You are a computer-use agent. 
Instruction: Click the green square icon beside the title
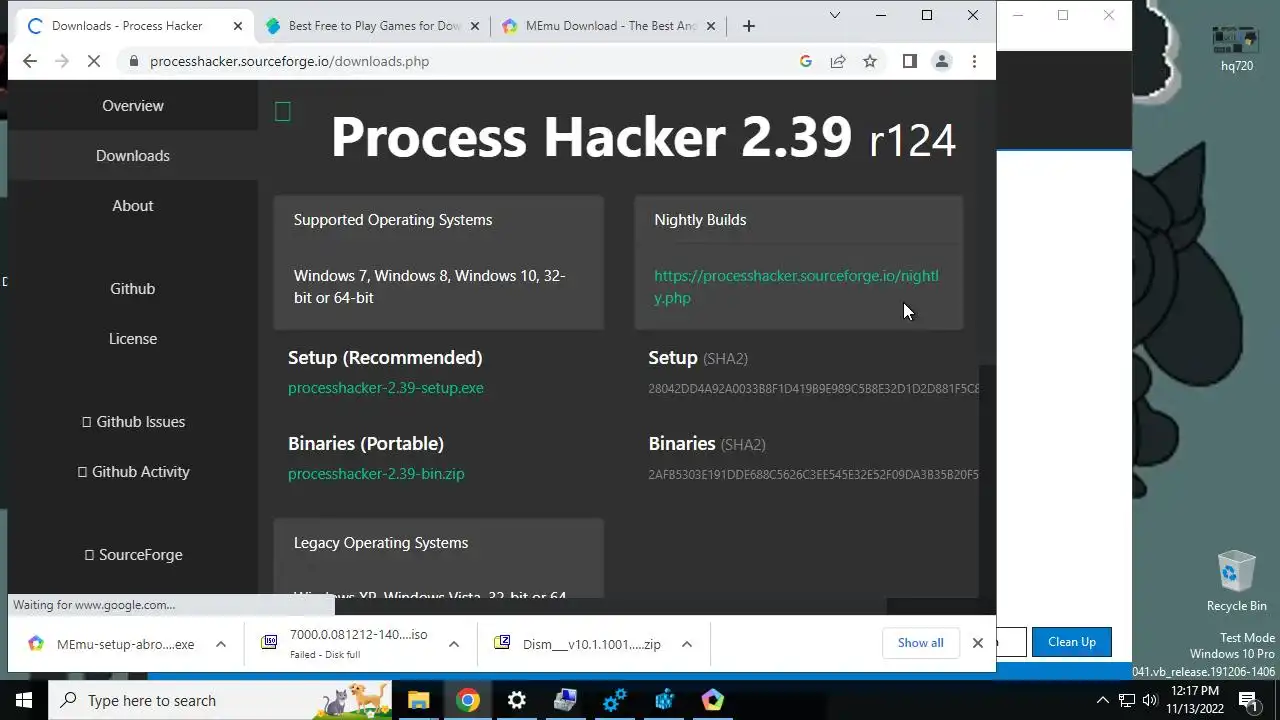(283, 112)
